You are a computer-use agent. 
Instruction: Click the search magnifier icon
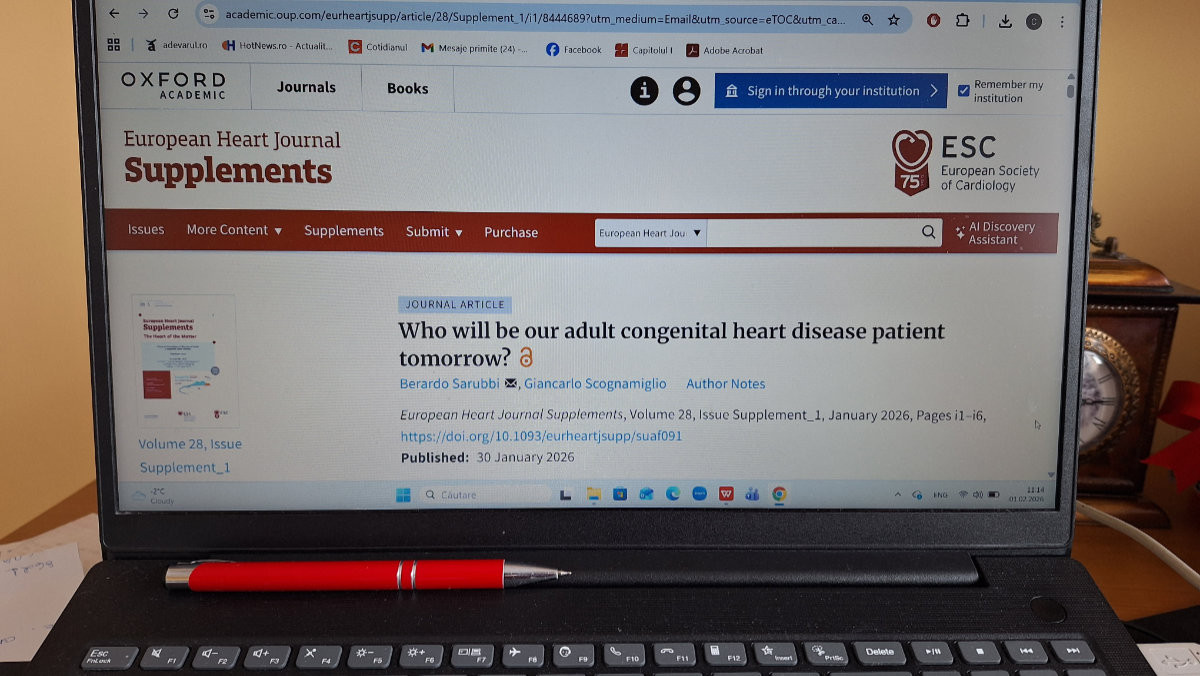click(x=928, y=232)
